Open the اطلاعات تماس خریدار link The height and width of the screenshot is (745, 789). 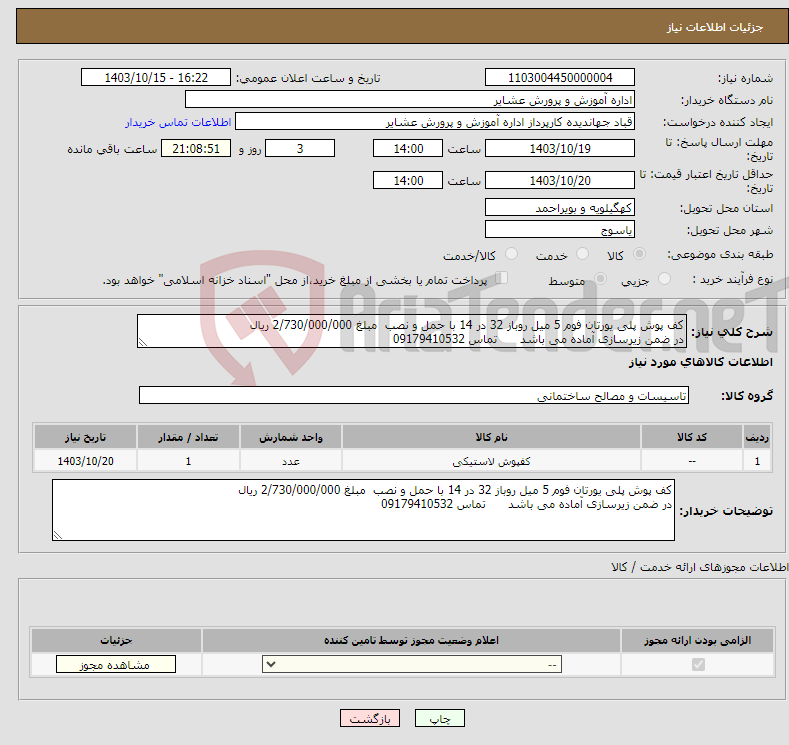coord(178,122)
